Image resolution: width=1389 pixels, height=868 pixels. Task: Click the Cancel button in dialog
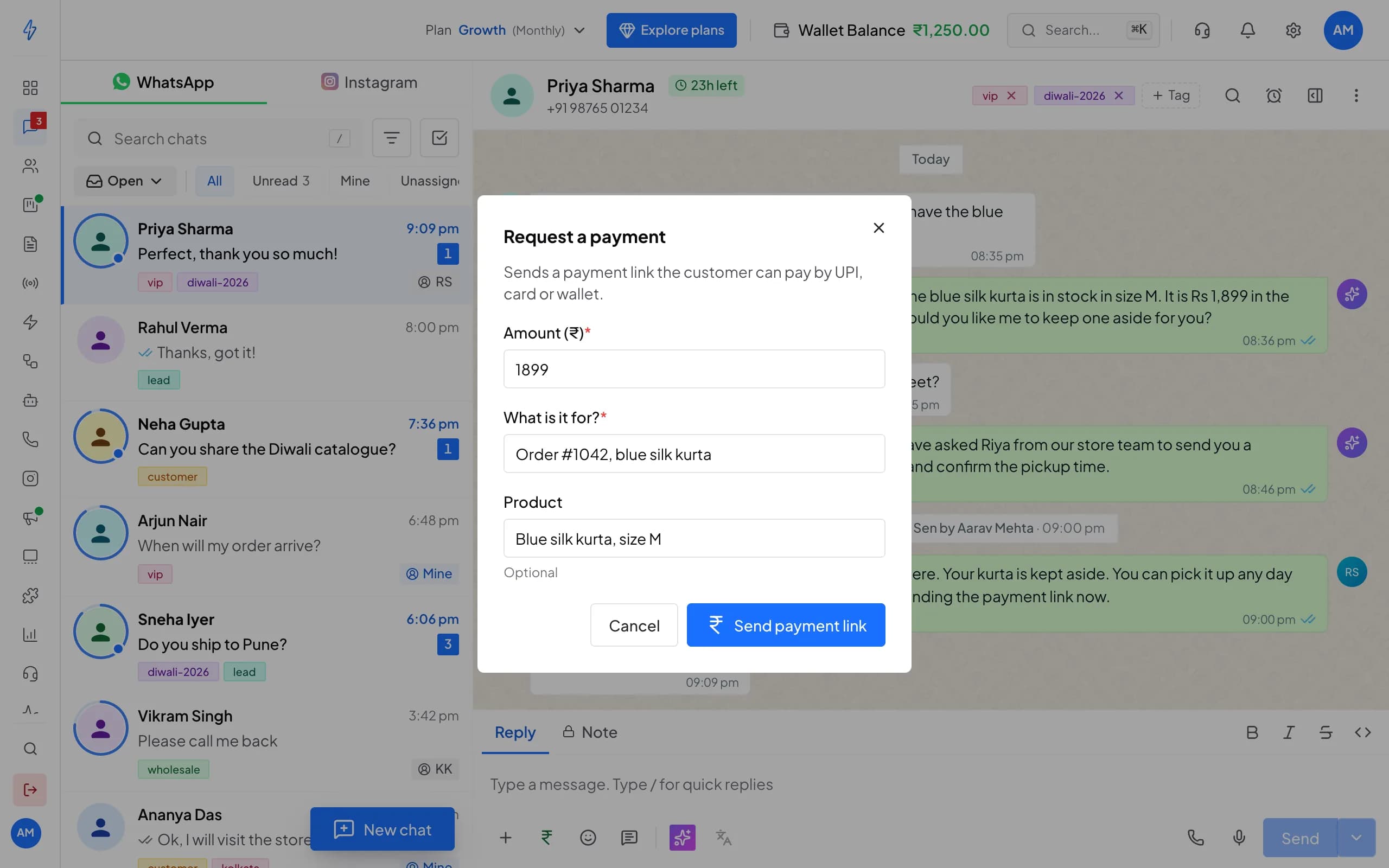(x=634, y=624)
